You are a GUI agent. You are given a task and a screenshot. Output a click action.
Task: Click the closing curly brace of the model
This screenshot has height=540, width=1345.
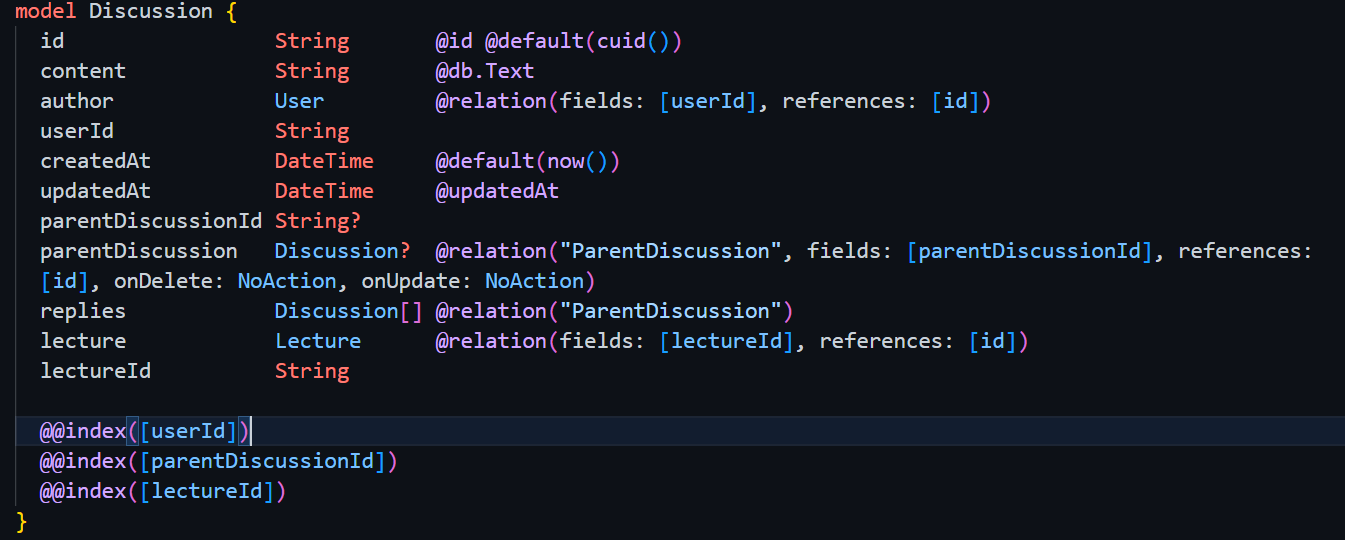22,521
